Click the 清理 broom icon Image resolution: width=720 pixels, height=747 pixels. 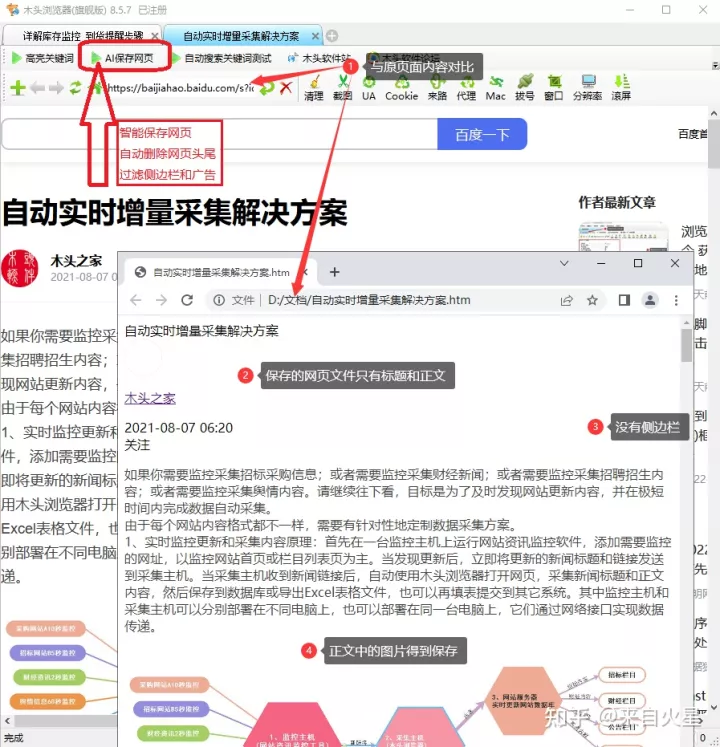(x=314, y=88)
